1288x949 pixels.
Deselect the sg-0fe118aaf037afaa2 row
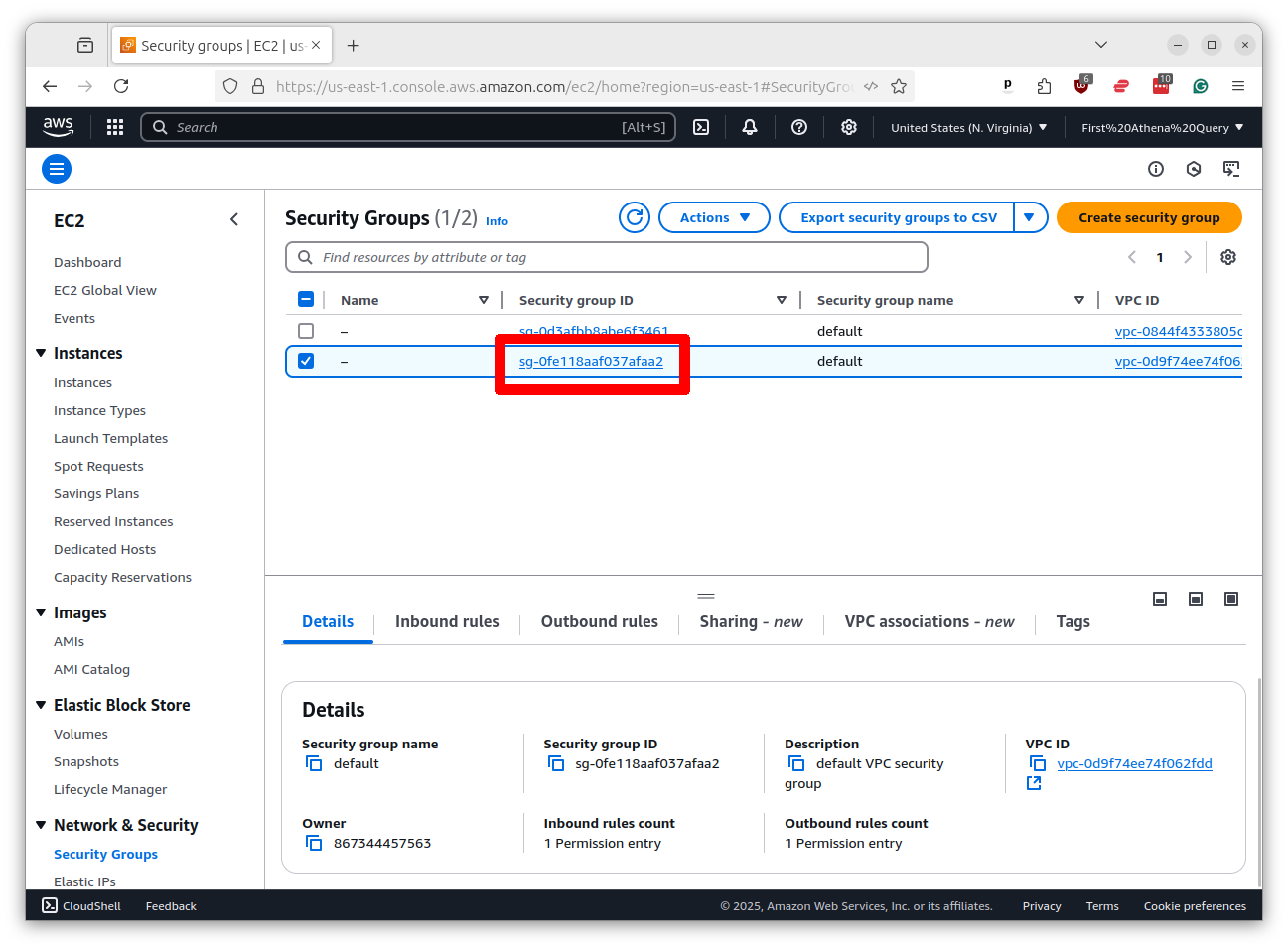pos(306,361)
